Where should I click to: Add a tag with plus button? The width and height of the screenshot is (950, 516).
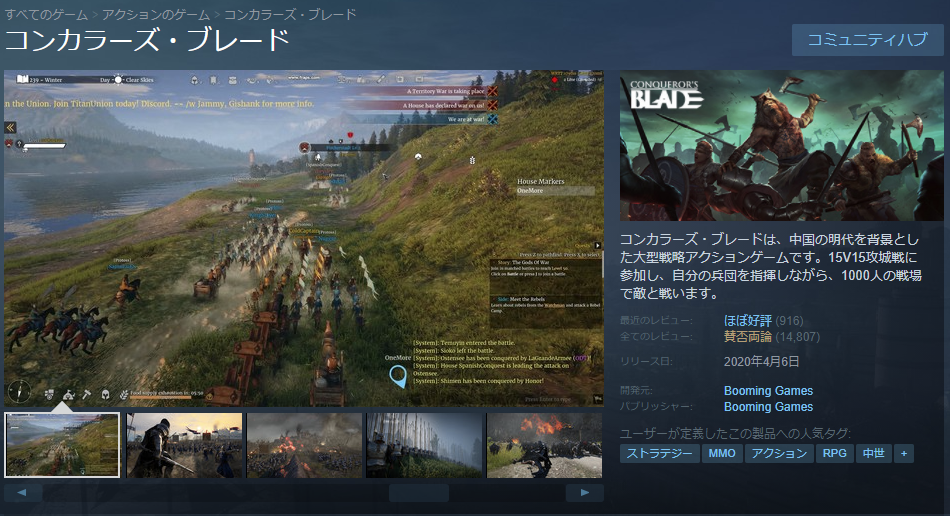[x=904, y=454]
